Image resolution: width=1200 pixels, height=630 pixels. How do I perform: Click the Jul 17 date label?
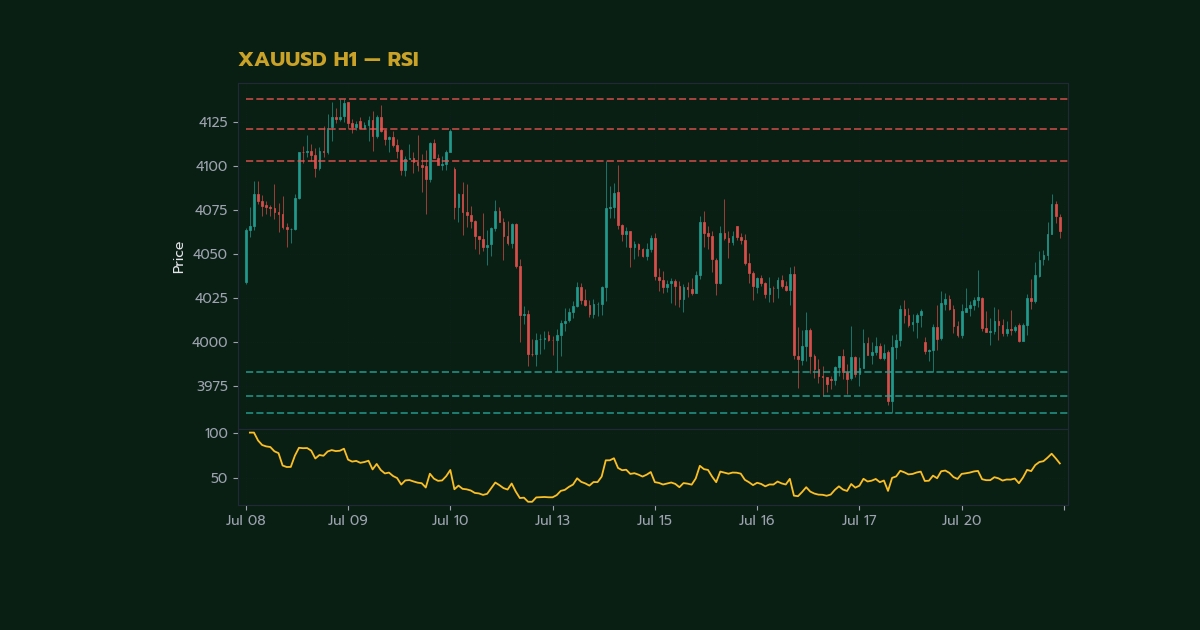(859, 521)
